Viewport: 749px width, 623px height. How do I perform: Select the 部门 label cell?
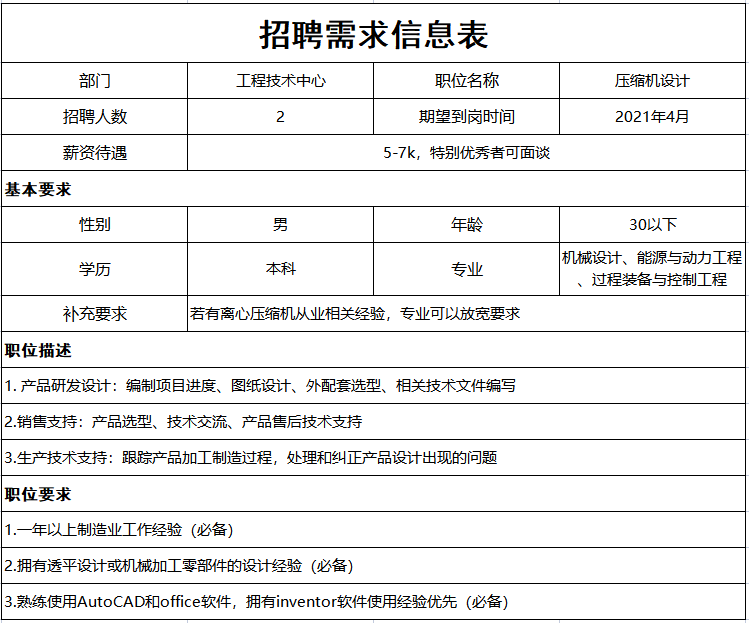coord(95,81)
